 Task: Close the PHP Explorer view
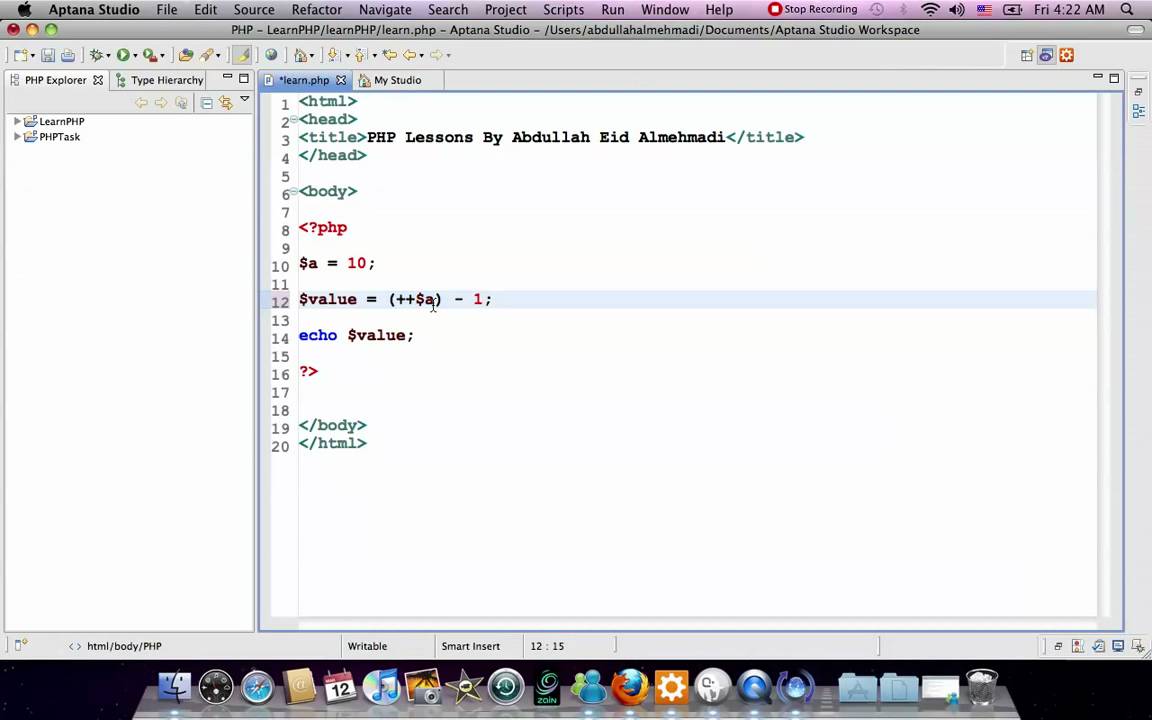98,80
